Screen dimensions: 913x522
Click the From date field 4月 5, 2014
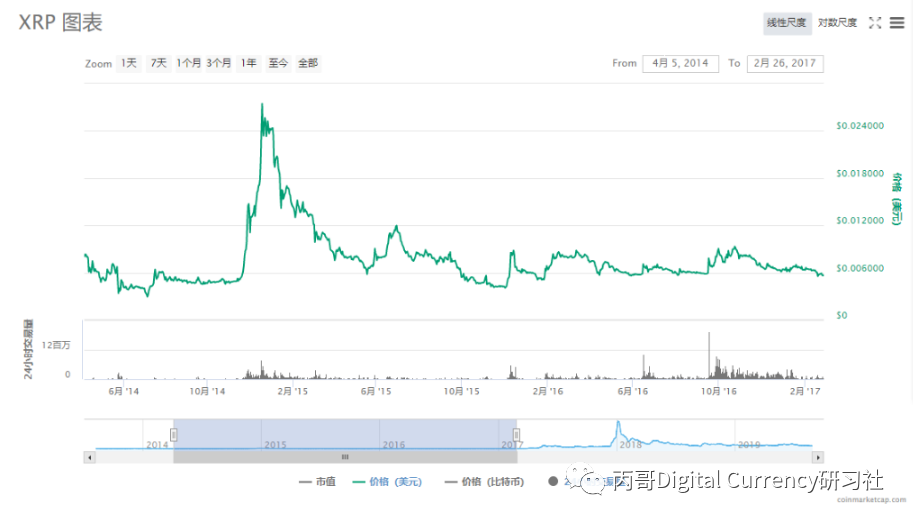(680, 63)
